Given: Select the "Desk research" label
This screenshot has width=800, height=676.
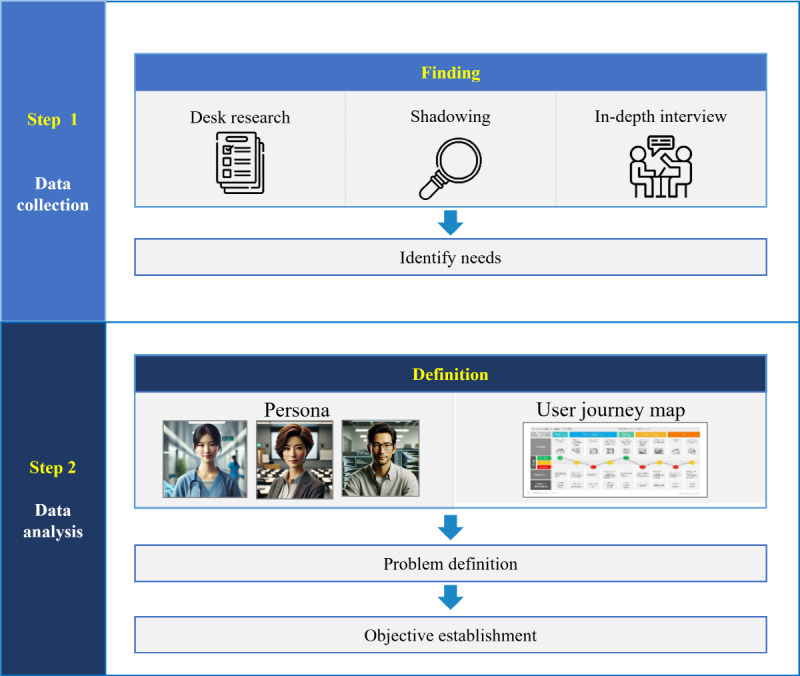Looking at the screenshot, I should pos(240,117).
